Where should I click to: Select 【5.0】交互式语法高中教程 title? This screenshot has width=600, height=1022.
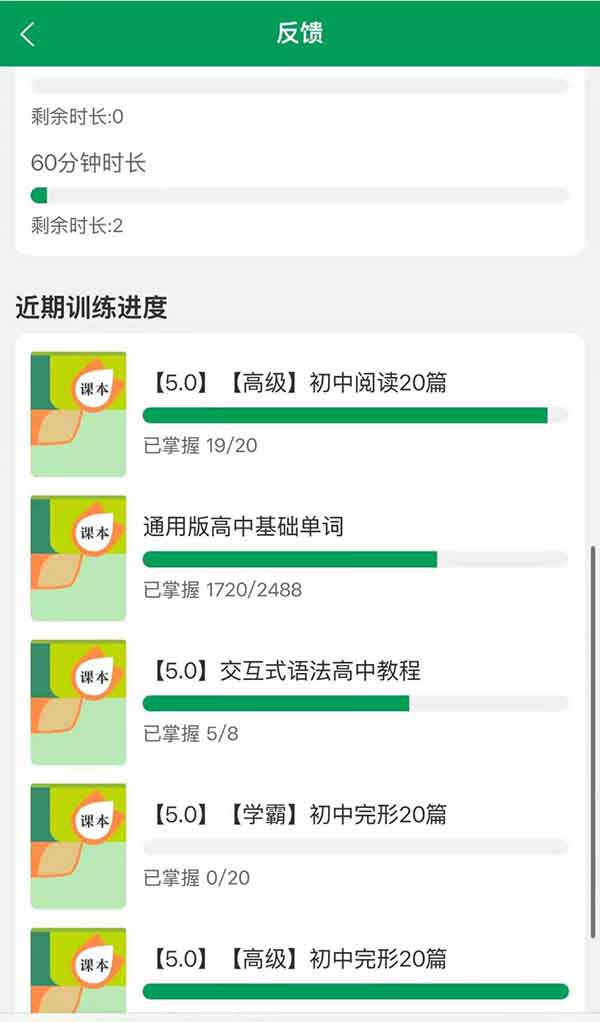[x=286, y=671]
